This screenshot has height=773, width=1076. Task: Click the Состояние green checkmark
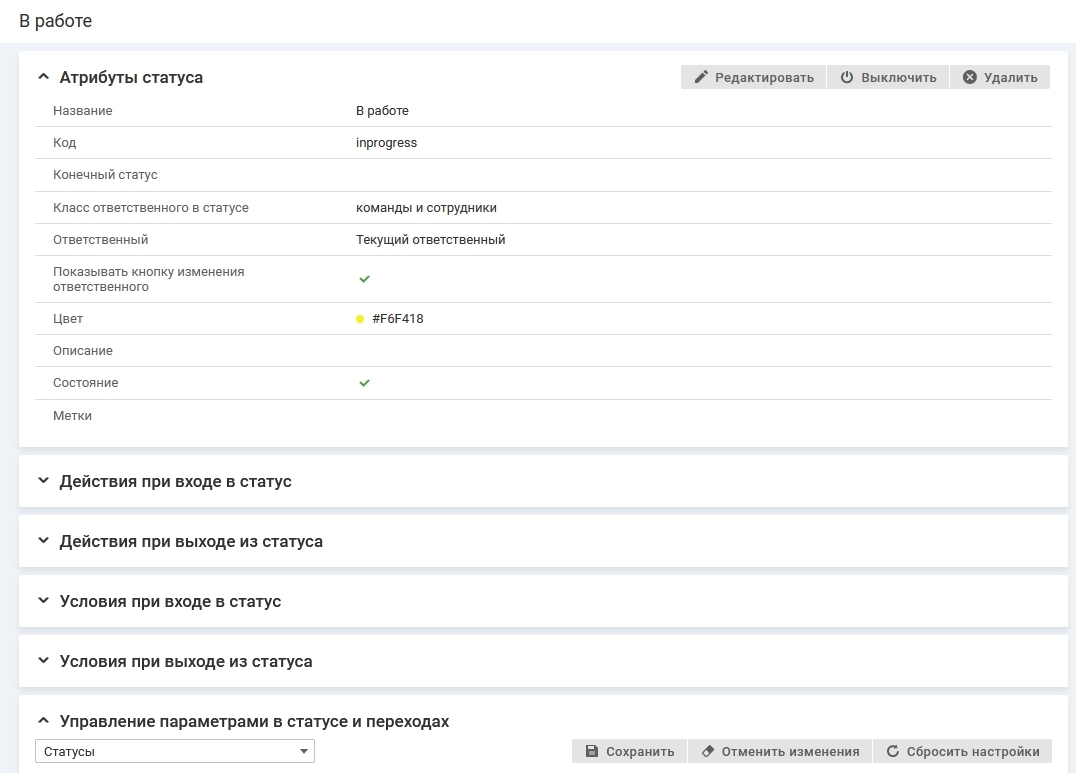click(x=364, y=383)
